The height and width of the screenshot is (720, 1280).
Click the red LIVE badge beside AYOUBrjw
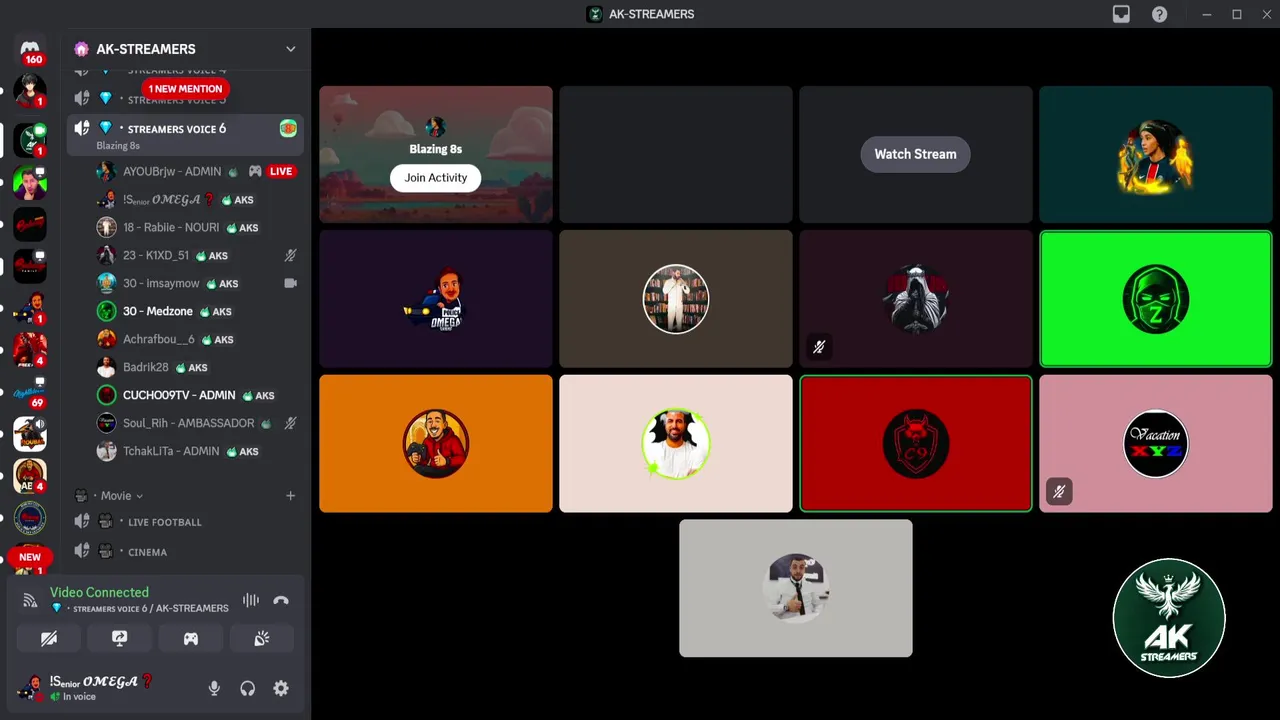pos(281,171)
